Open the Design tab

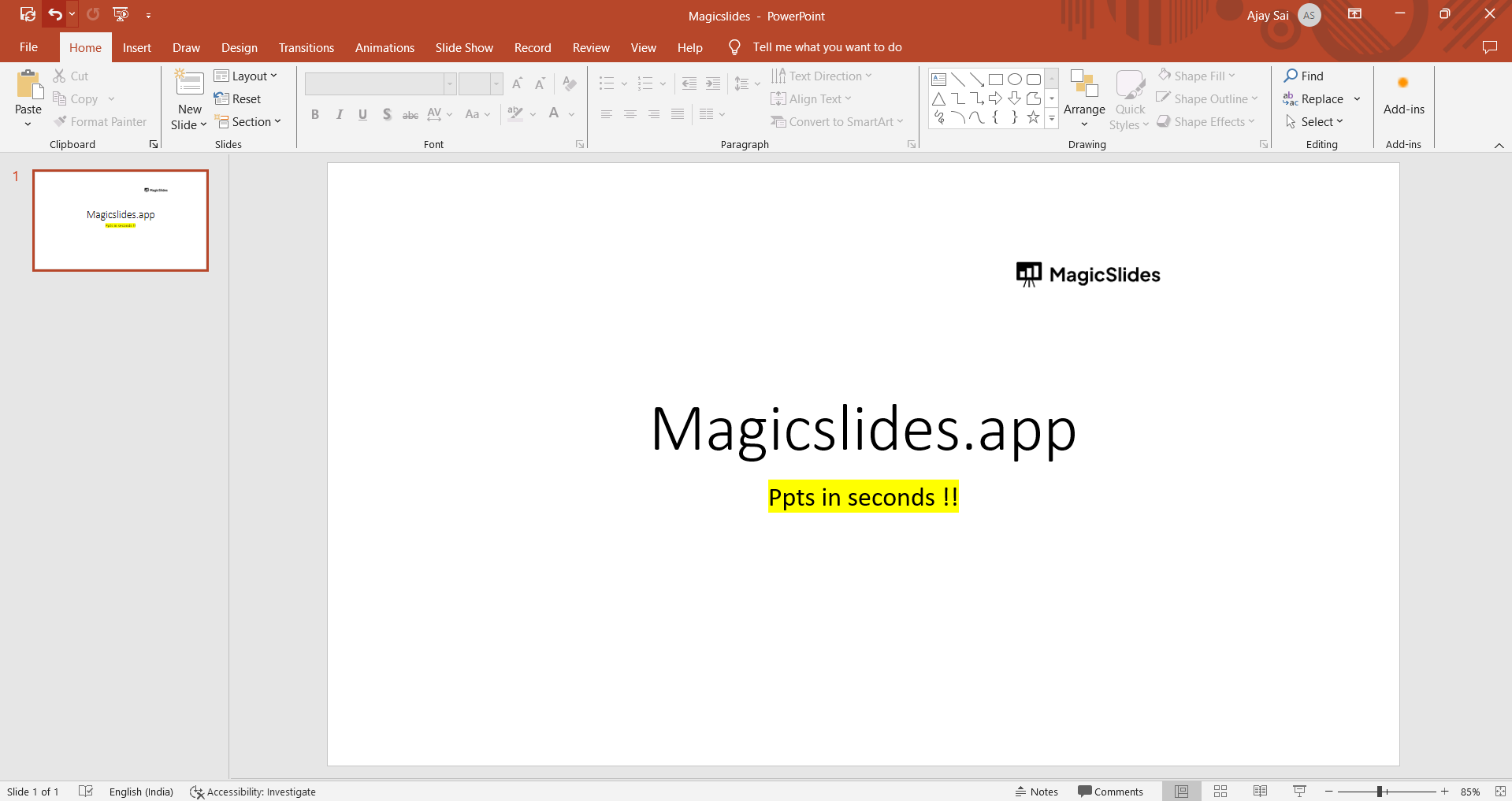[x=239, y=47]
